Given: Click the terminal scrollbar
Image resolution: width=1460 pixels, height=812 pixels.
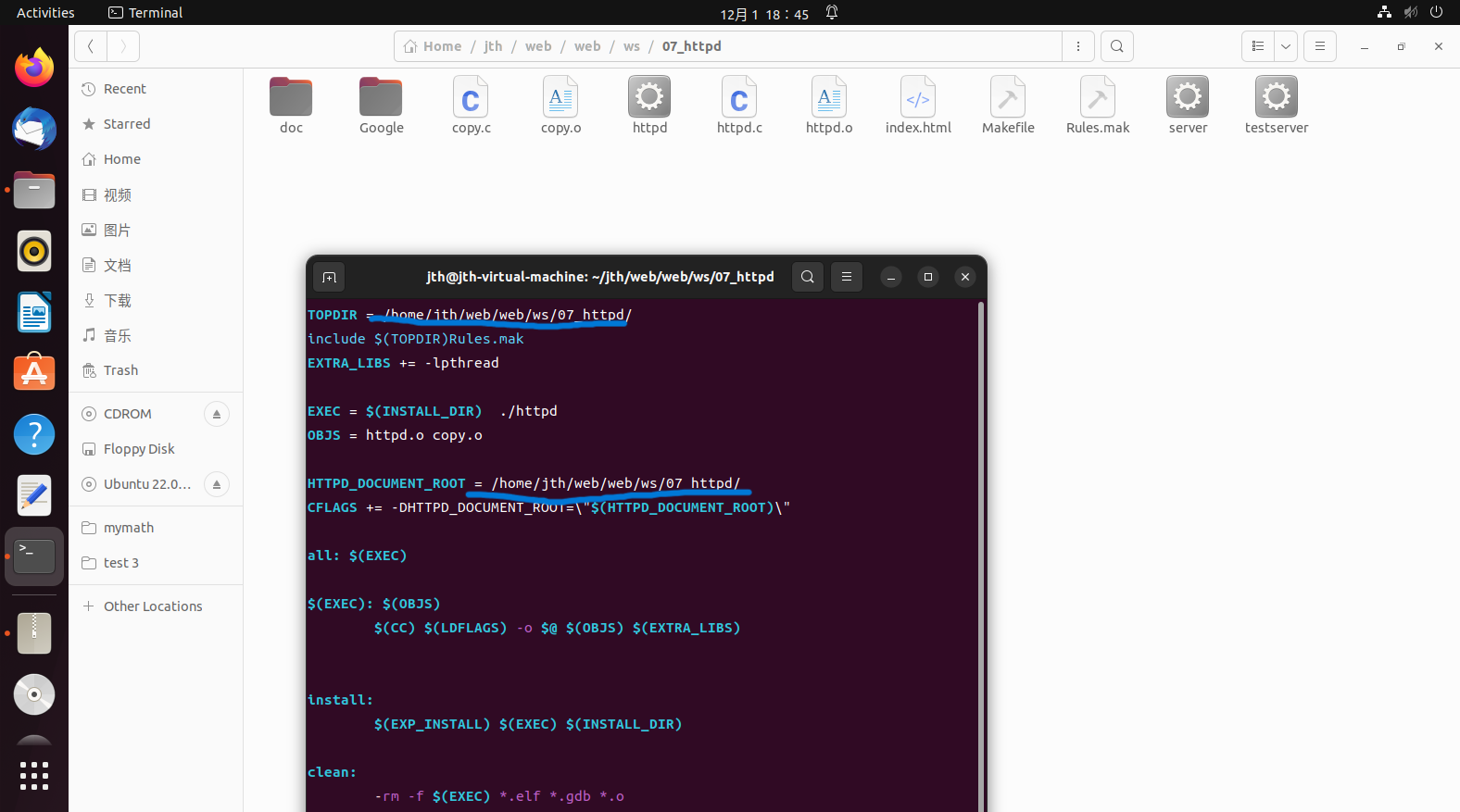Looking at the screenshot, I should (x=981, y=556).
